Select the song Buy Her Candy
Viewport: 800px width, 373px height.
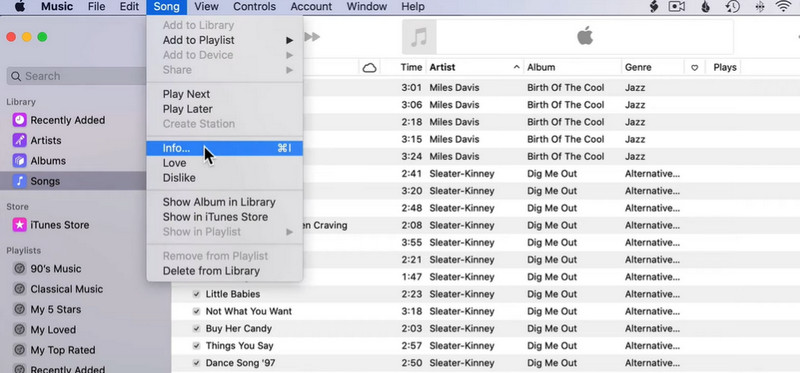238,329
